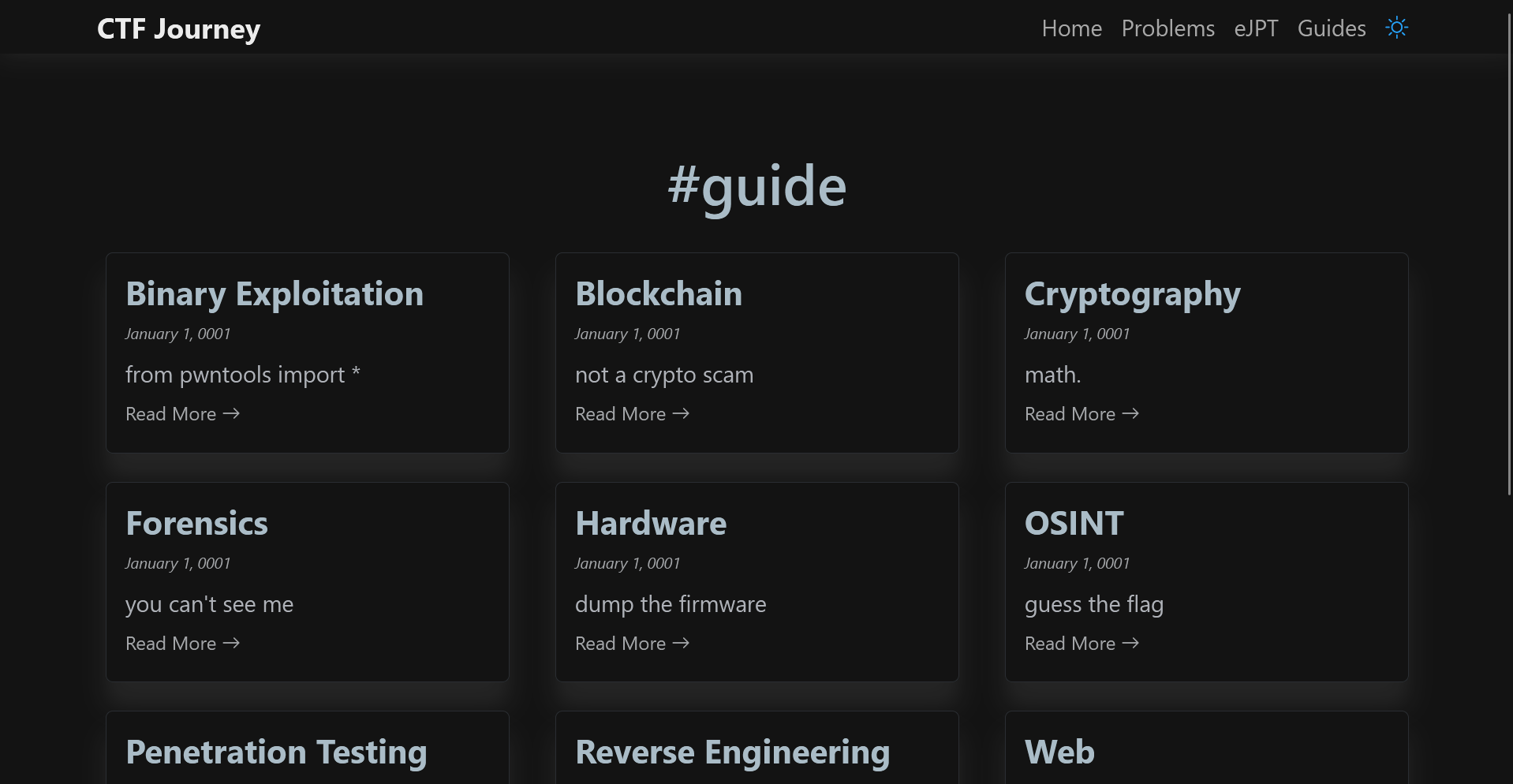Screen dimensions: 1513x784
Task: Open the OSINT guide title
Action: (x=1074, y=523)
